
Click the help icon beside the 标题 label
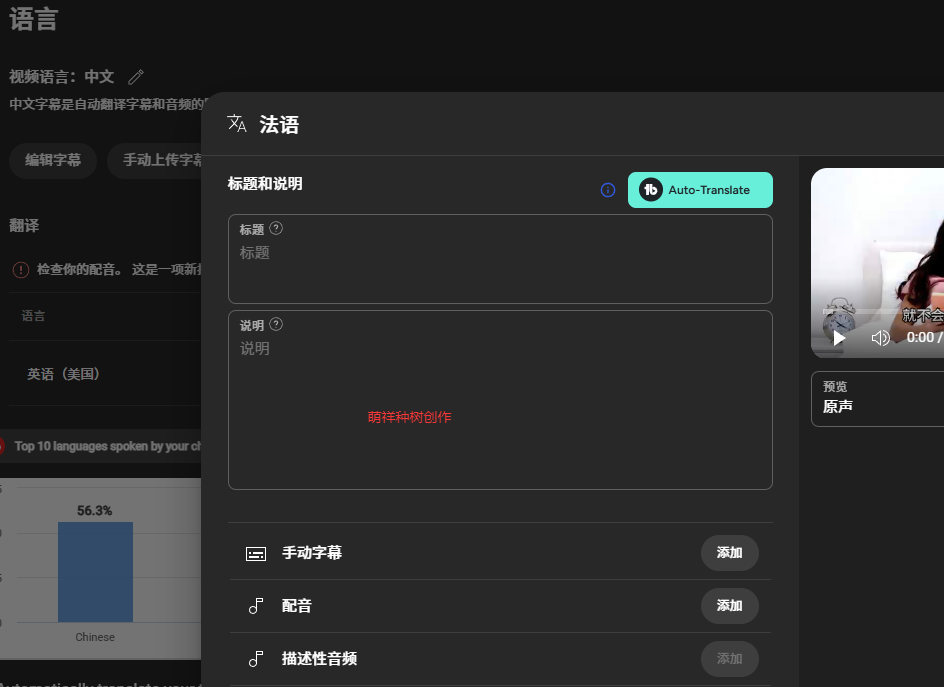[x=275, y=228]
